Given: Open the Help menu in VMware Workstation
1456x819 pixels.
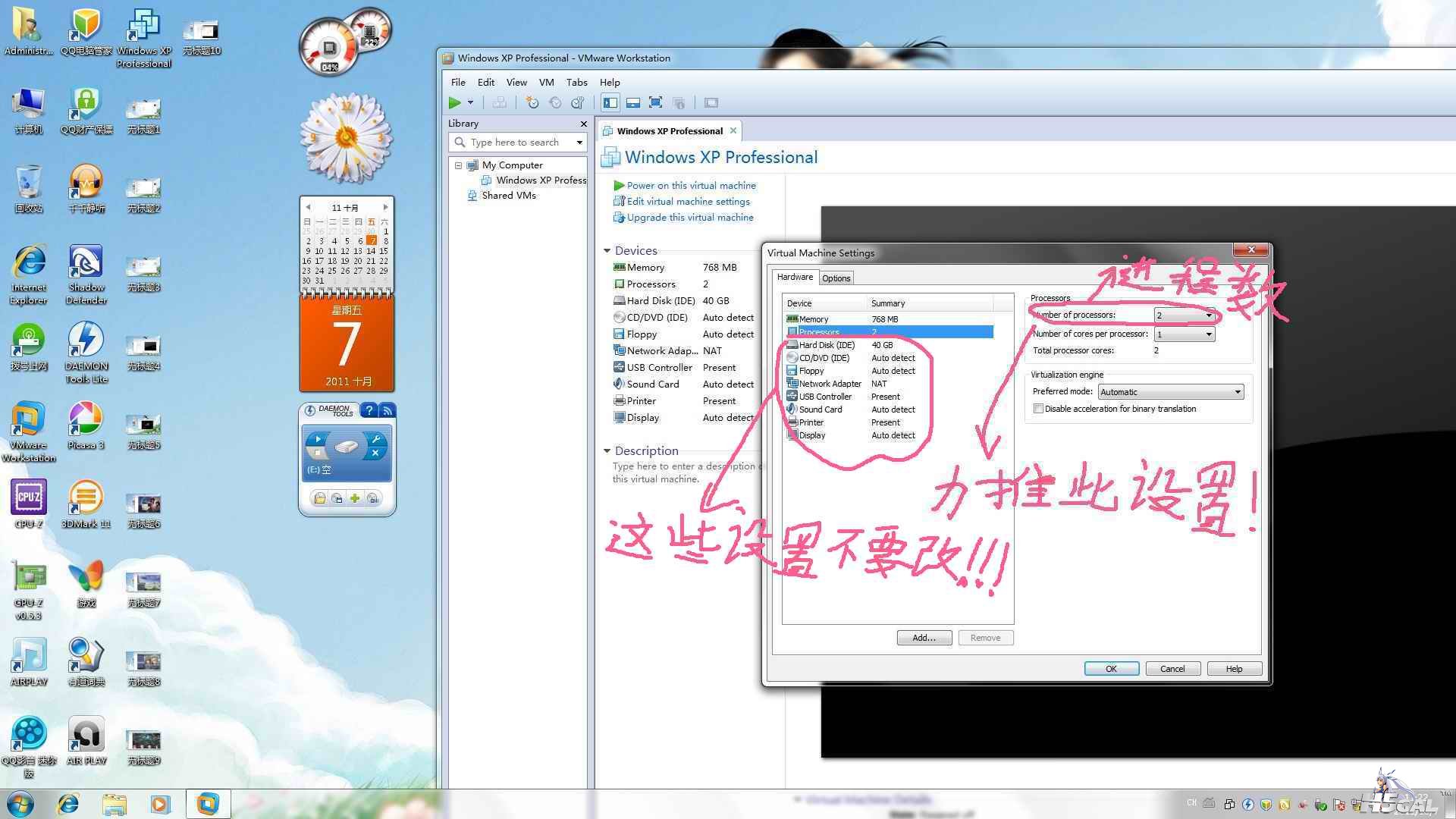Looking at the screenshot, I should pos(610,82).
